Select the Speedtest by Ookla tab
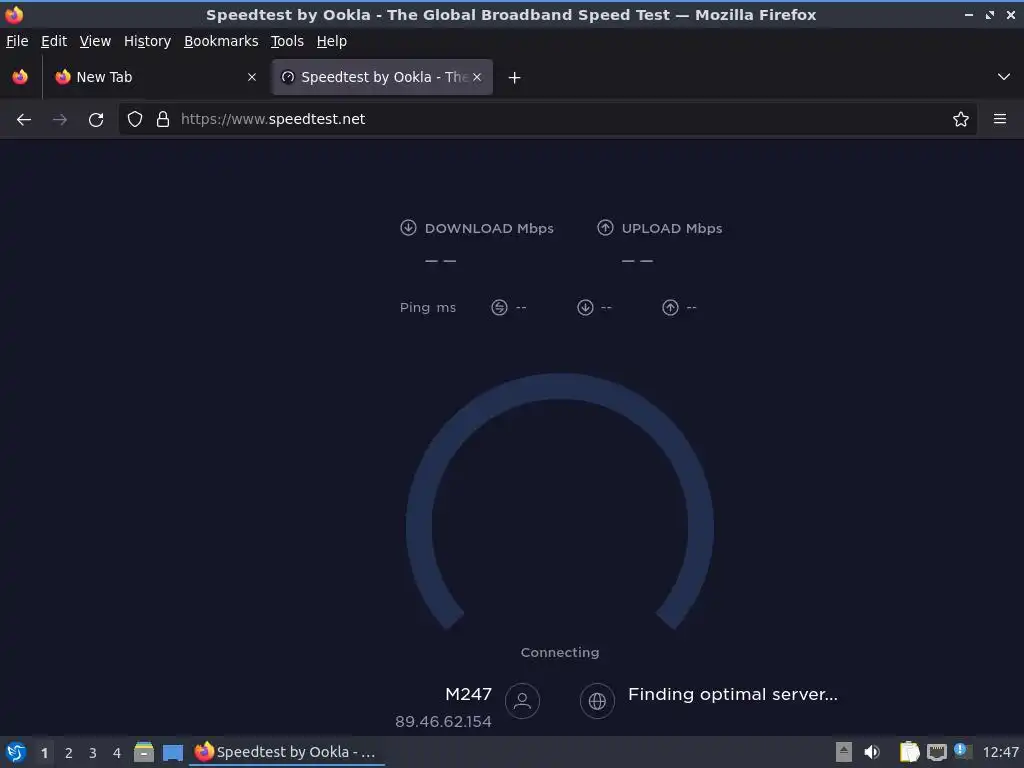 pos(382,77)
